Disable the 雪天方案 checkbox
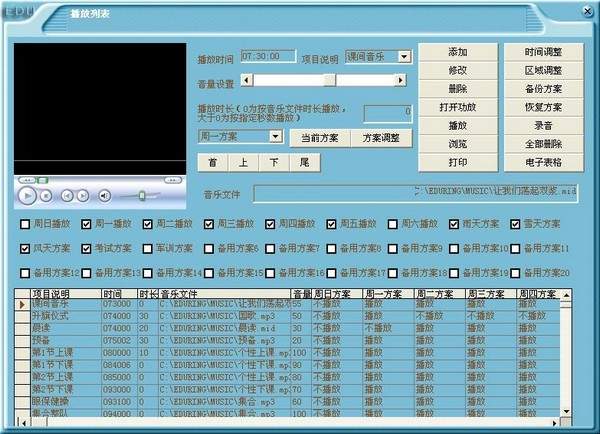 click(x=516, y=224)
